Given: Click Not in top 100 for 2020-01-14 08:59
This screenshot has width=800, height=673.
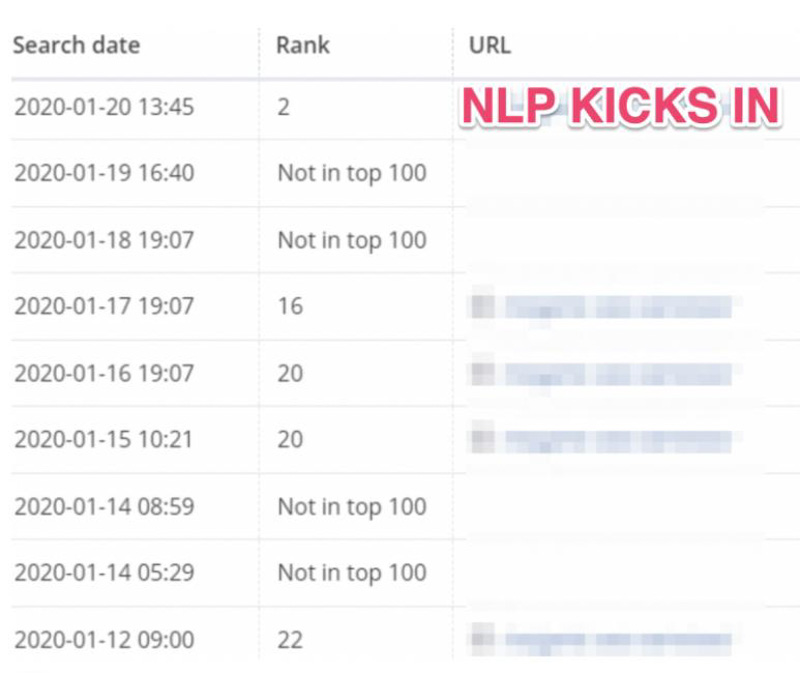Looking at the screenshot, I should pyautogui.click(x=352, y=507).
